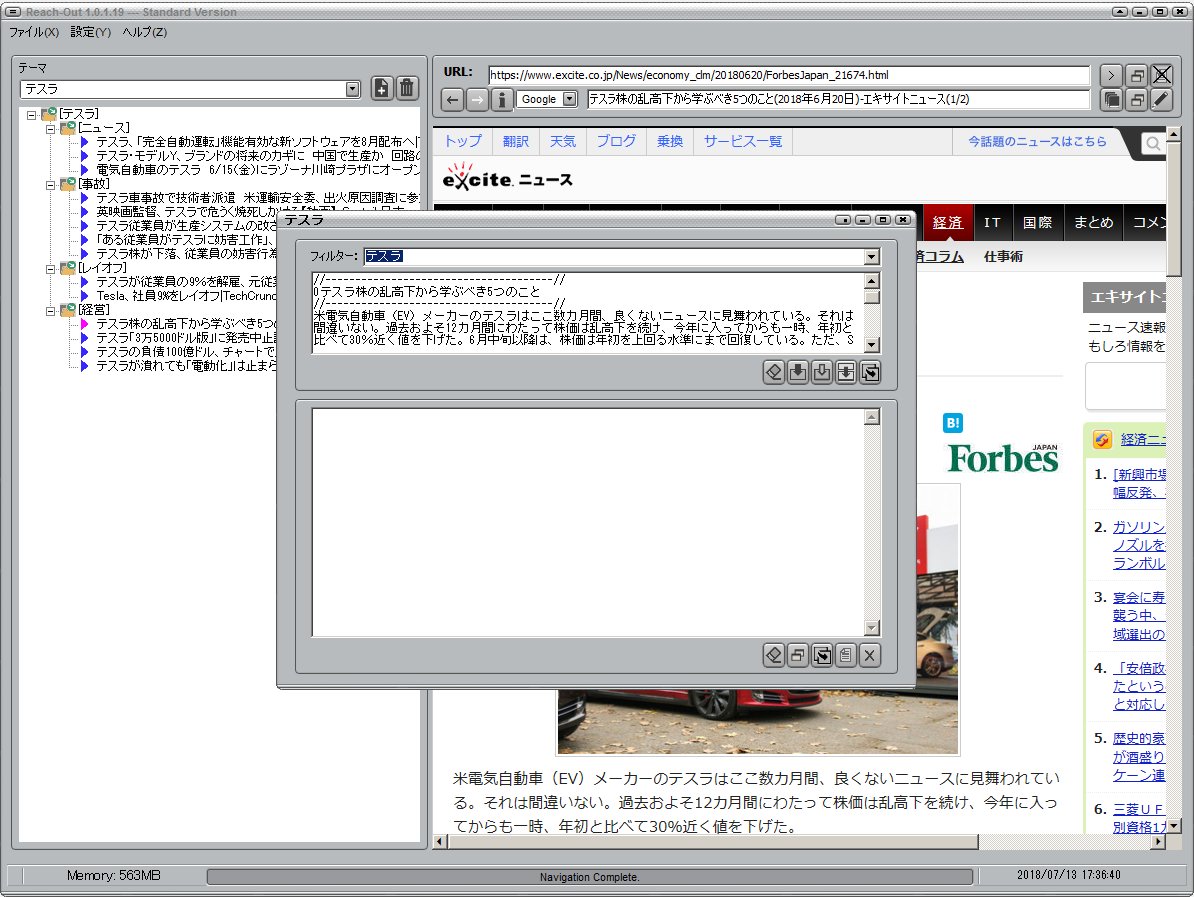The width and height of the screenshot is (1194, 897).
Task: Select tree item テスラが潰れても「電動化」は止まら
Action: click(186, 366)
